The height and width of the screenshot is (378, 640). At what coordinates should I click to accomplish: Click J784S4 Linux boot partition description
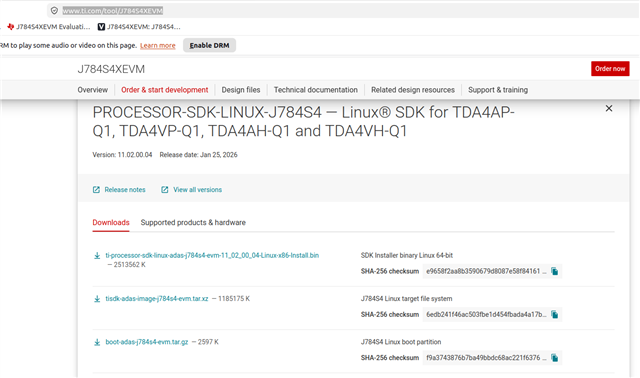click(401, 342)
